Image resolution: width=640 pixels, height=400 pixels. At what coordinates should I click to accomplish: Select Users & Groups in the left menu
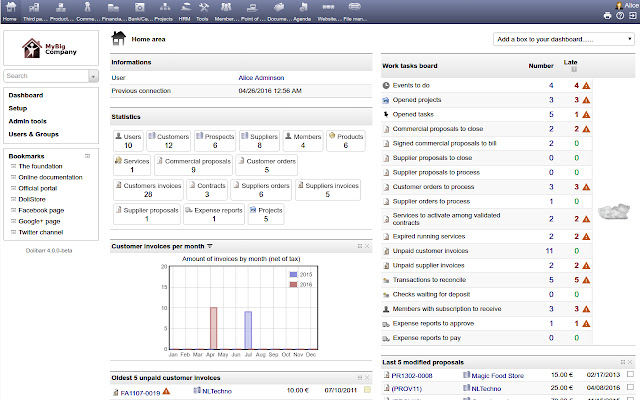35,133
